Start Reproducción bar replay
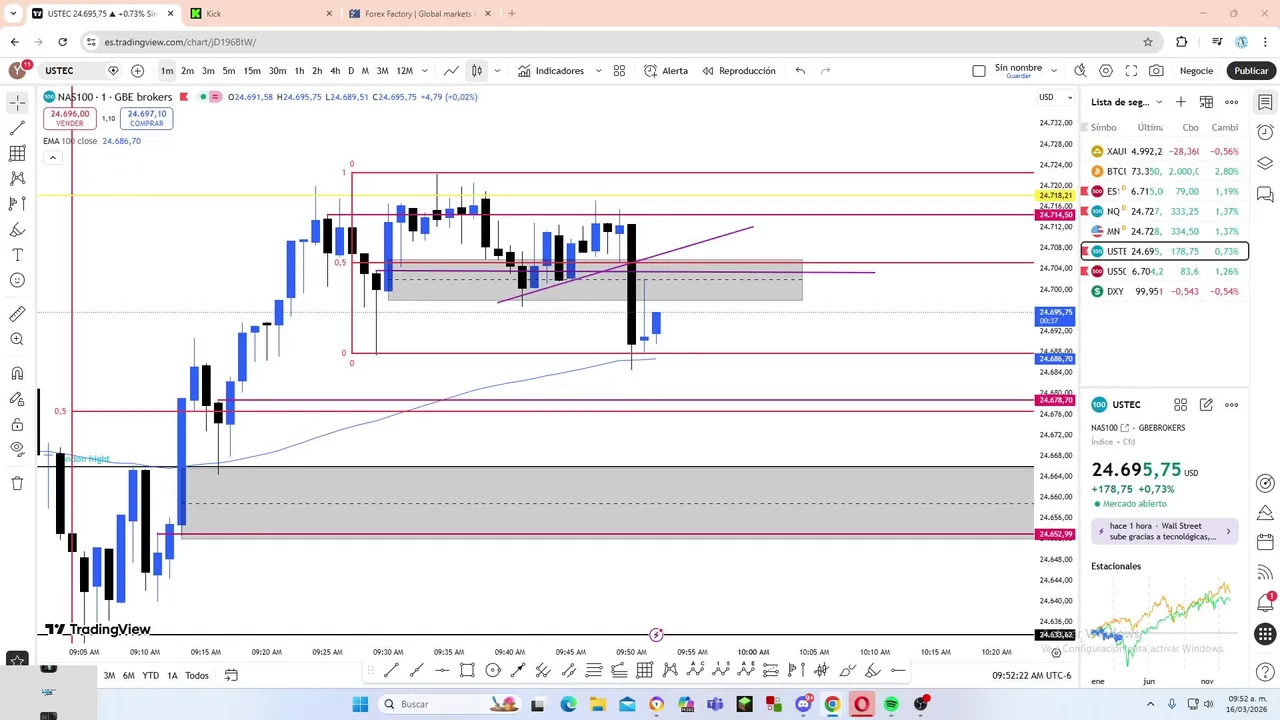This screenshot has height=720, width=1280. 739,71
